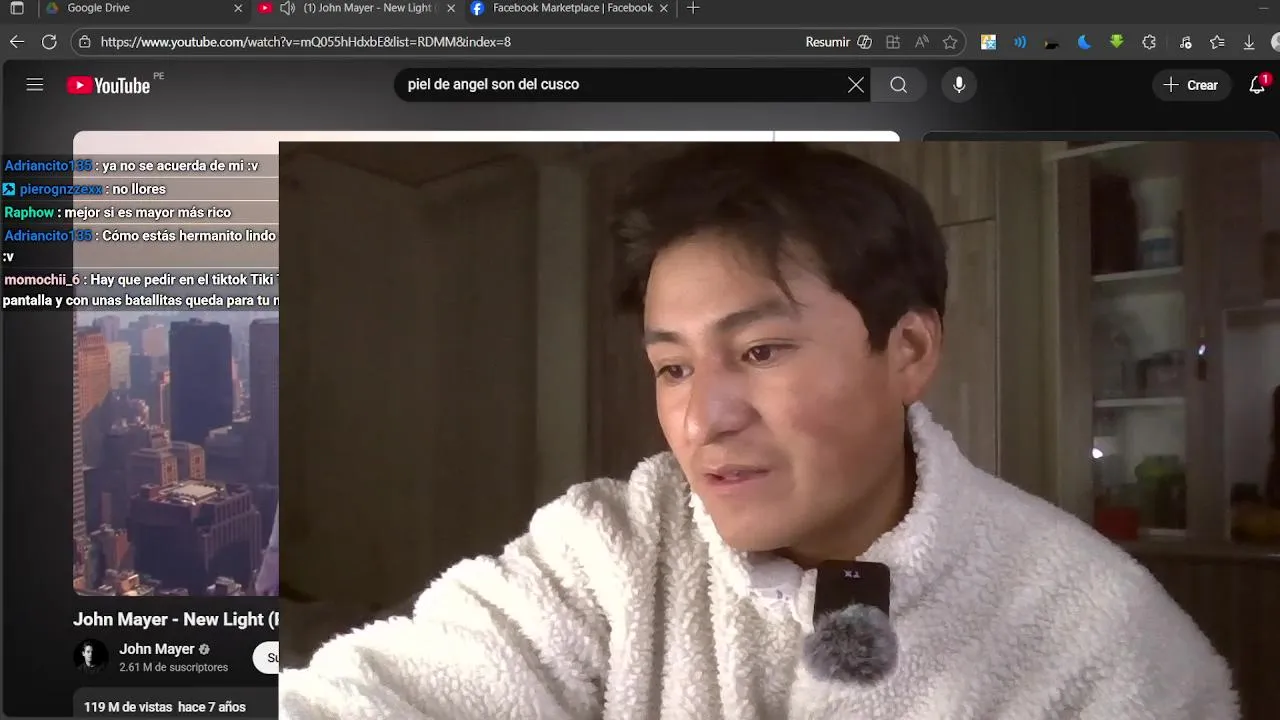
Task: Switch to the Facebook Marketplace tab
Action: [x=572, y=8]
